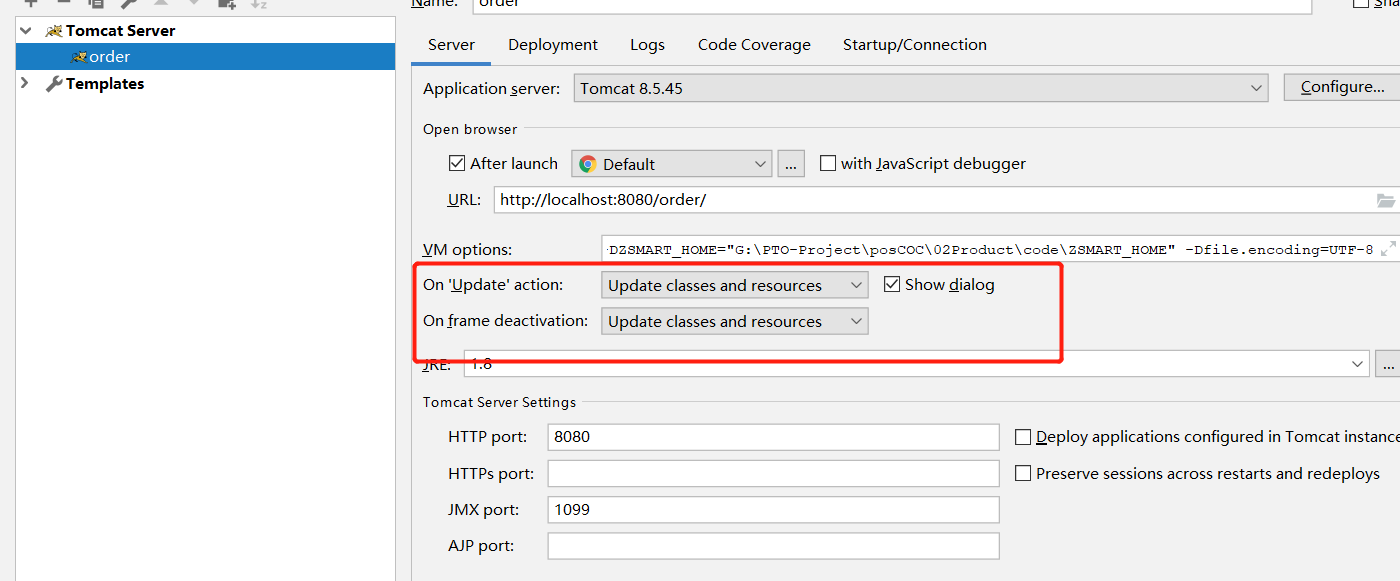1400x581 pixels.
Task: Enable Deploy applications configured in Tomcat instance
Action: point(1023,437)
